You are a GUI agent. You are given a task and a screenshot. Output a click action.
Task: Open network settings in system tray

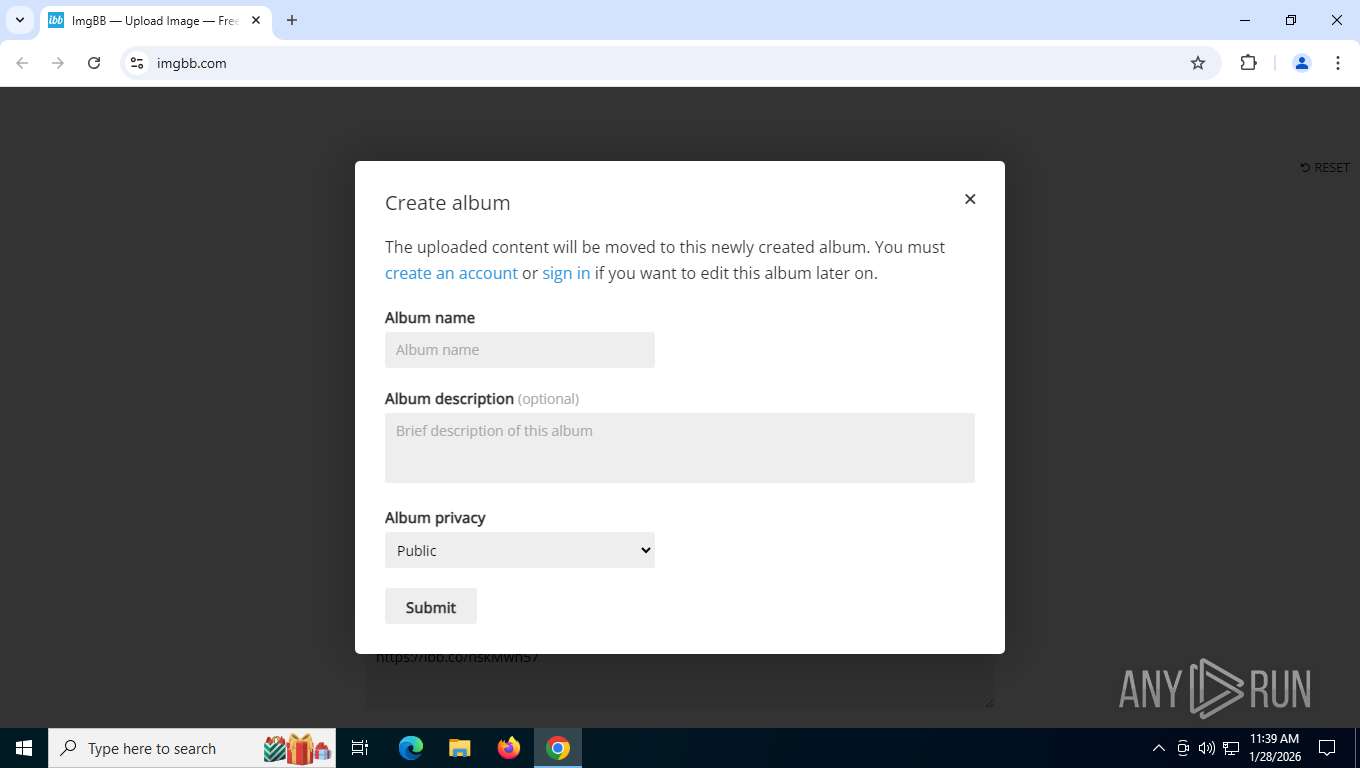click(1231, 748)
